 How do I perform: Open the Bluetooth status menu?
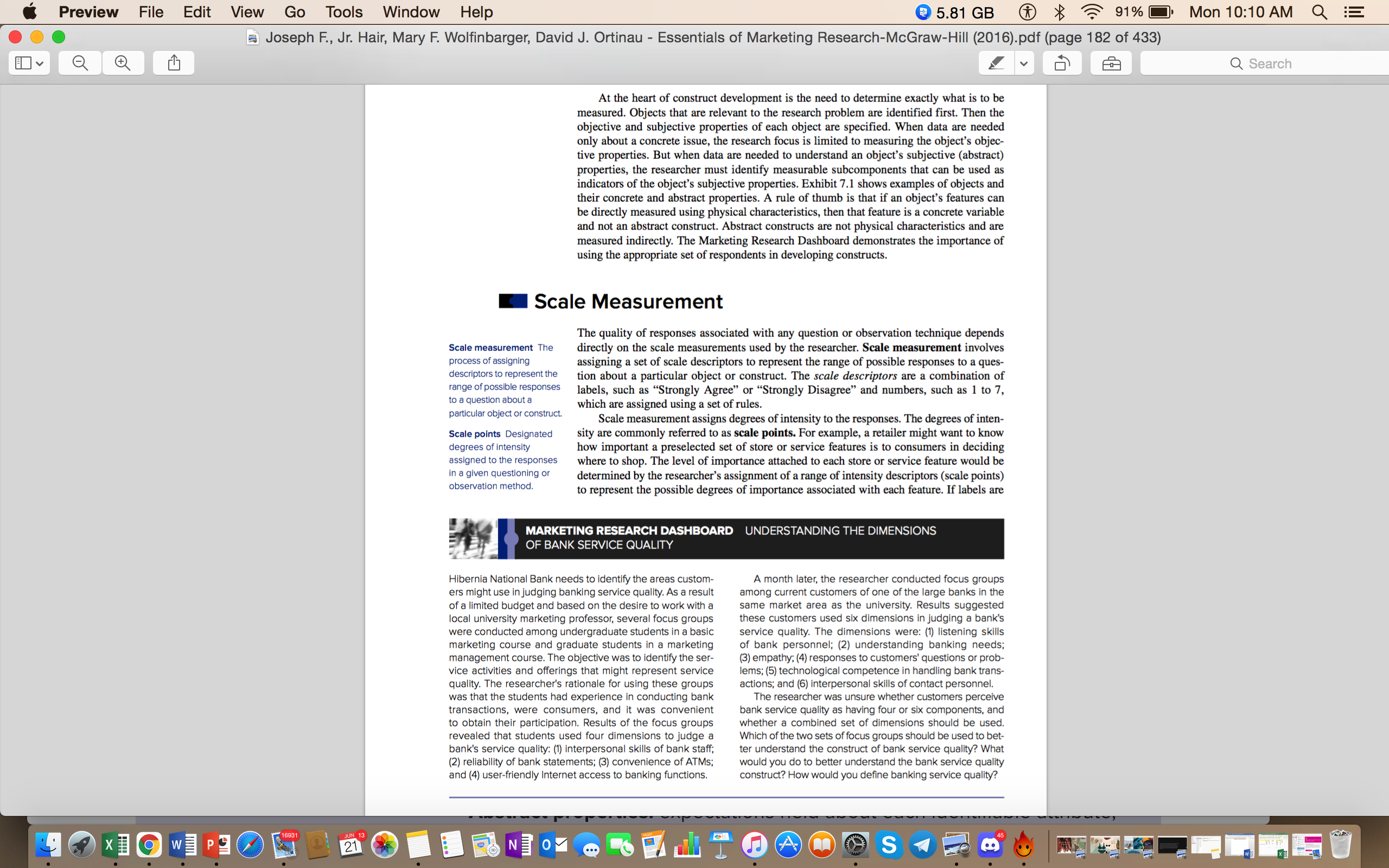click(x=1060, y=12)
